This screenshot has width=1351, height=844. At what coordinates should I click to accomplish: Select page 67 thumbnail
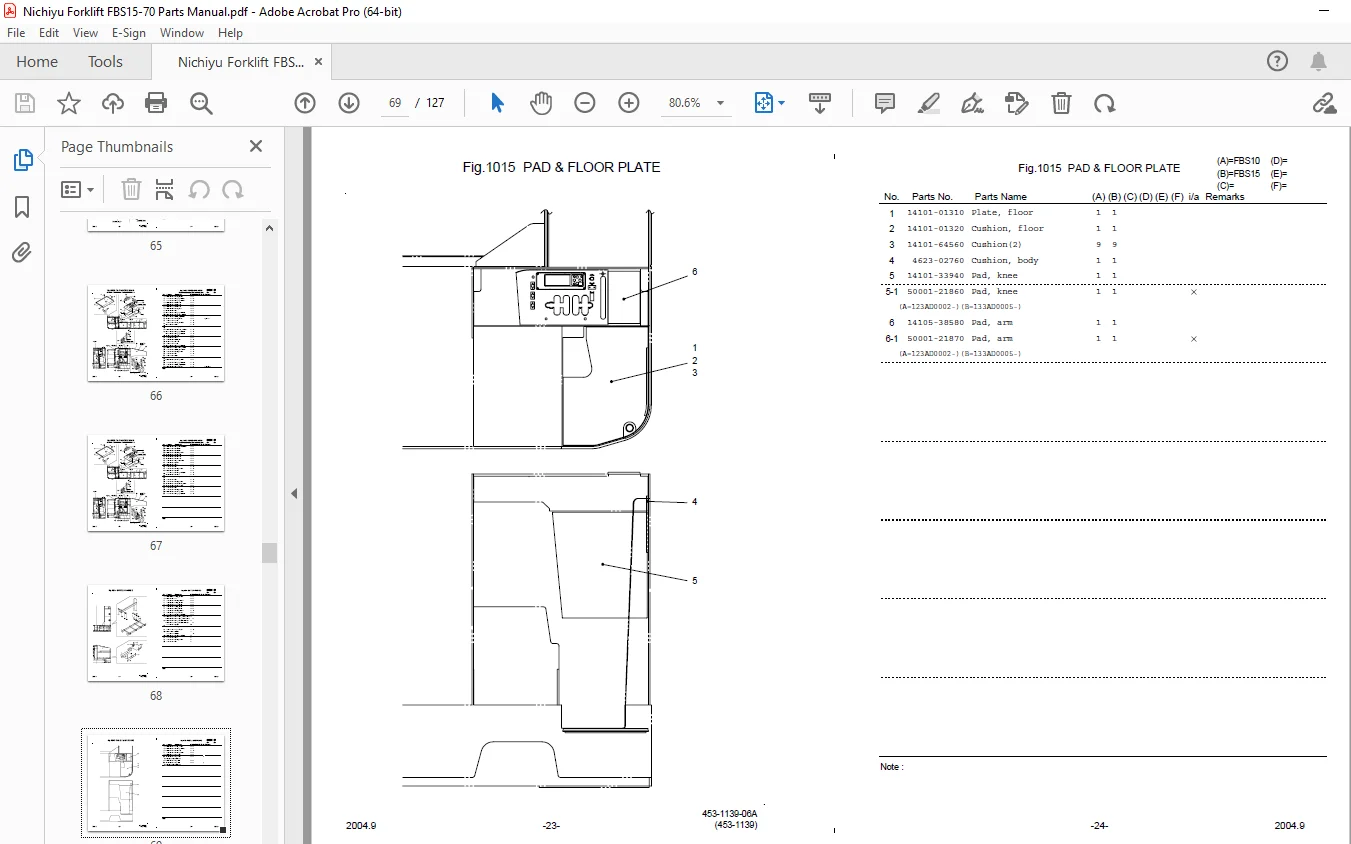pyautogui.click(x=156, y=483)
